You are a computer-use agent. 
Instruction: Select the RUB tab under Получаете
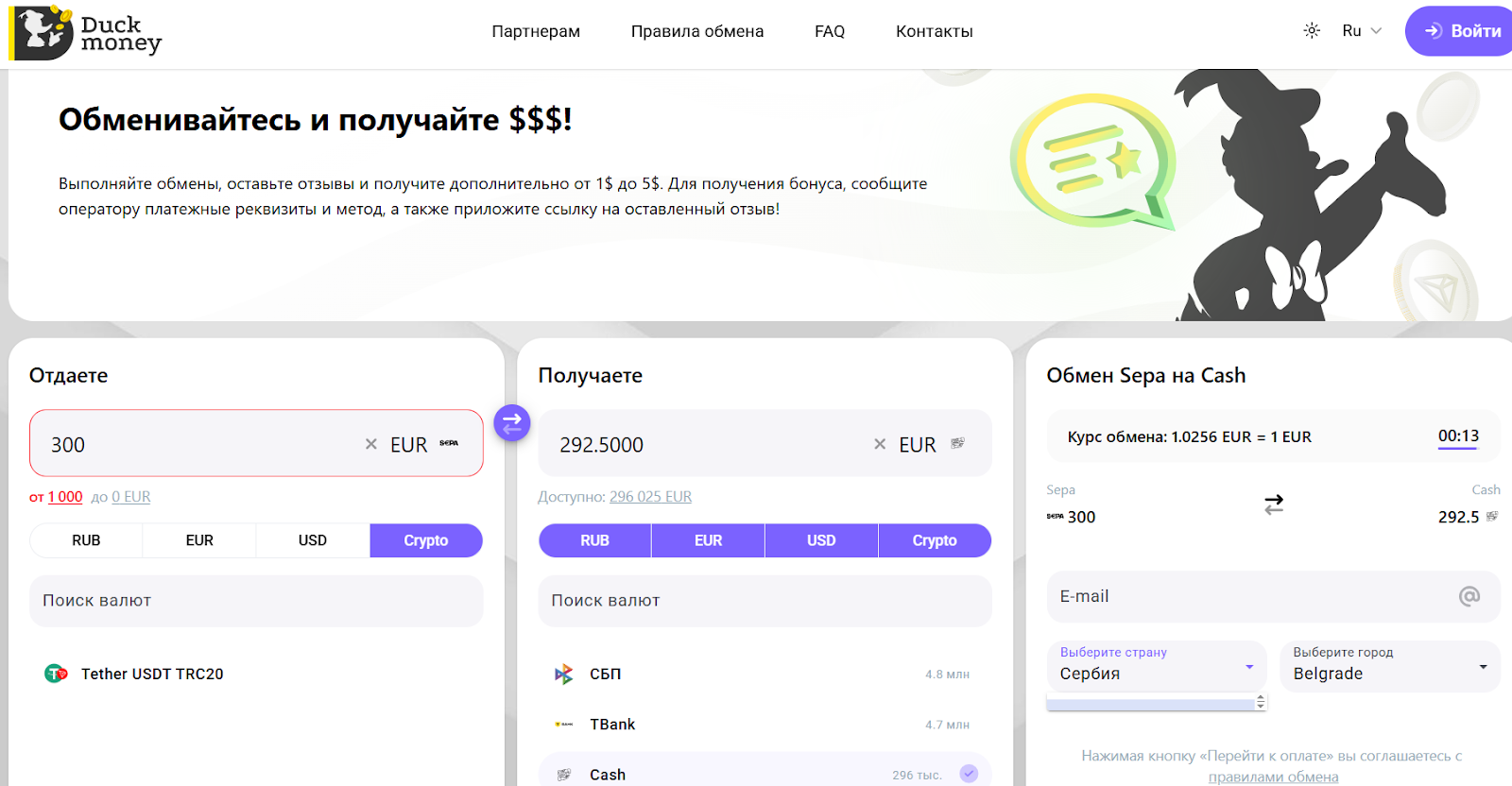pyautogui.click(x=594, y=540)
